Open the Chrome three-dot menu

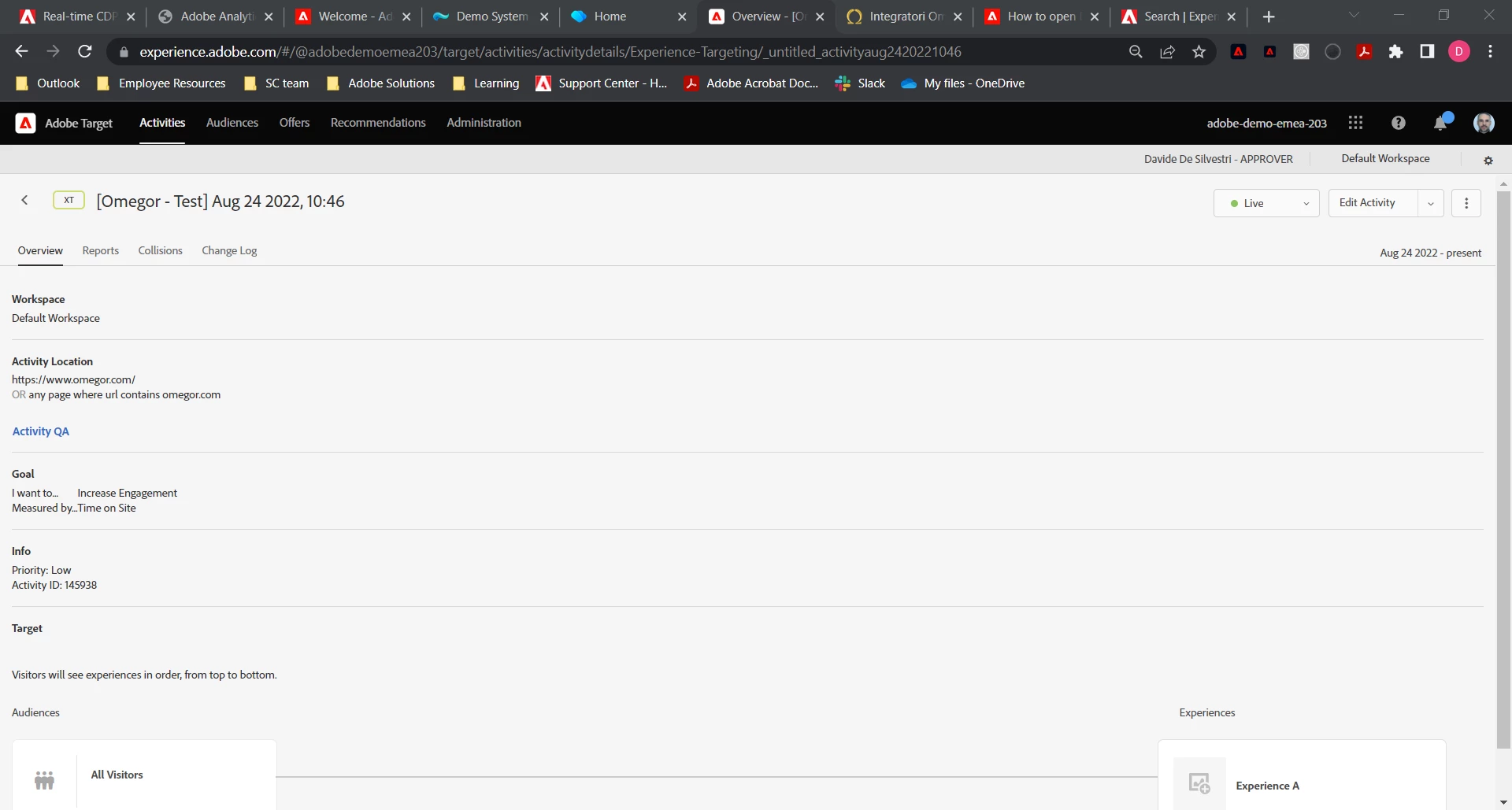pos(1491,52)
